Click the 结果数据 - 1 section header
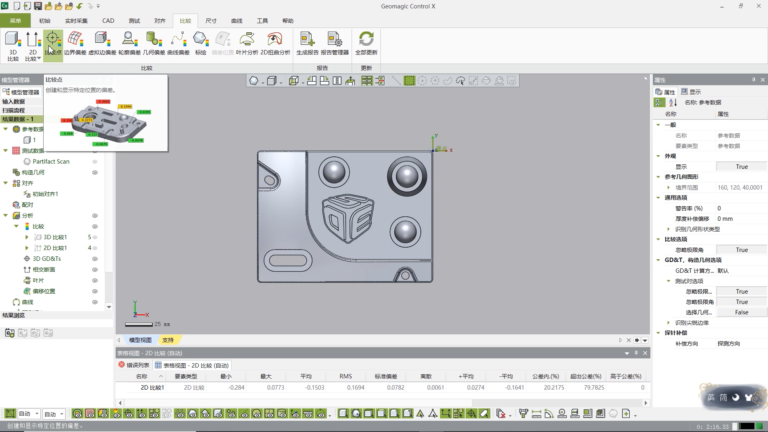This screenshot has height=432, width=768. click(x=22, y=119)
